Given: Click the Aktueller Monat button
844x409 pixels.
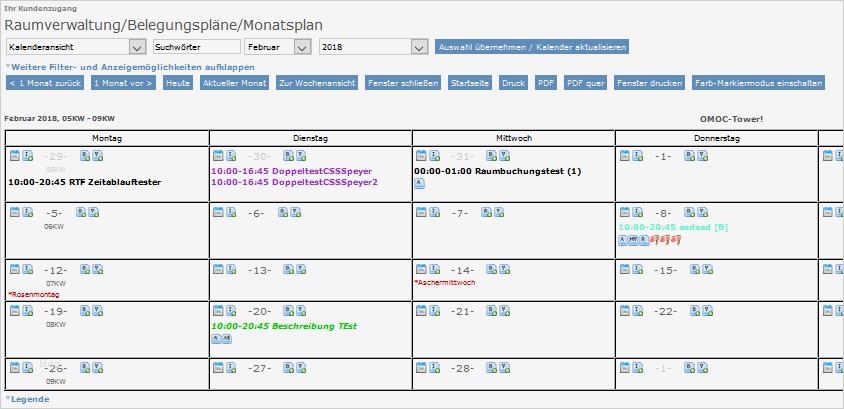Looking at the screenshot, I should (x=235, y=83).
